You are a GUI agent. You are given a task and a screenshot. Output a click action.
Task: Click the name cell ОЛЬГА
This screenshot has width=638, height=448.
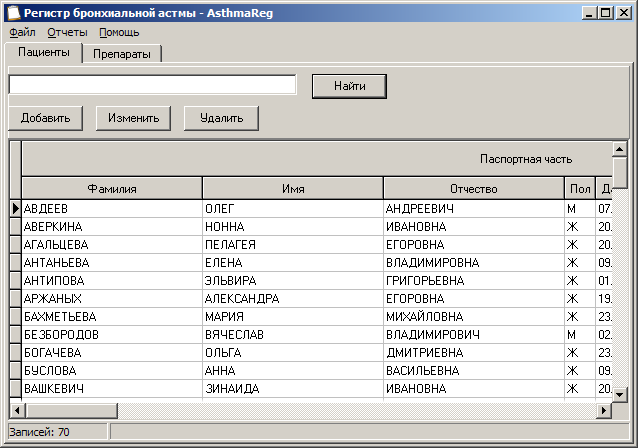pyautogui.click(x=293, y=352)
